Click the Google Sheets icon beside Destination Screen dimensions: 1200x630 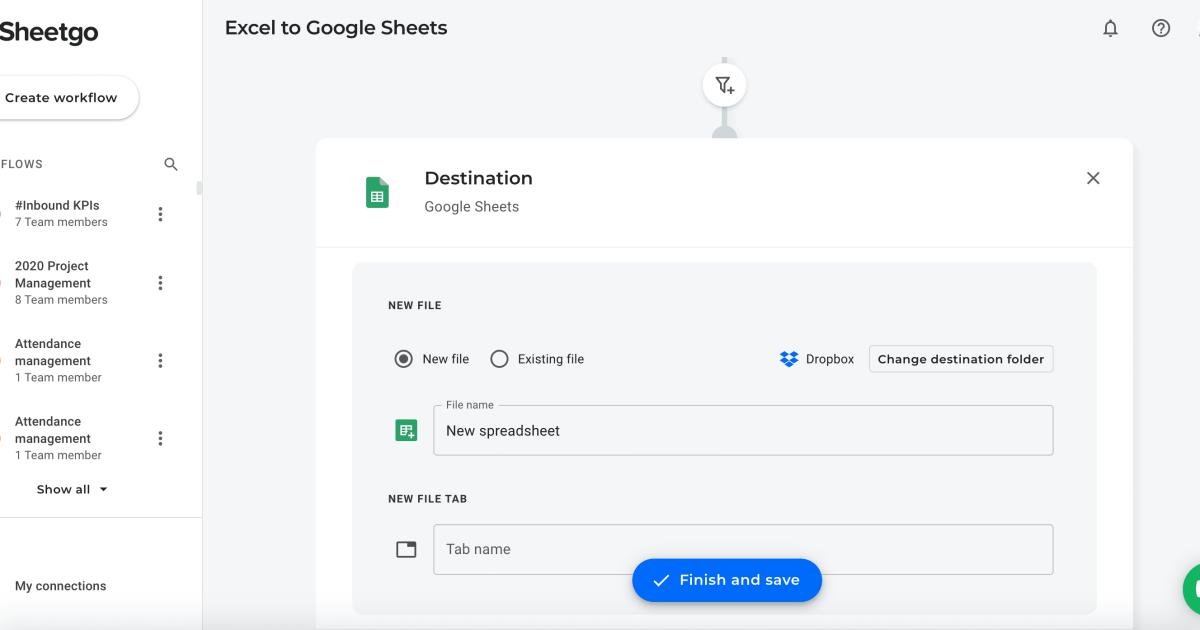(376, 191)
